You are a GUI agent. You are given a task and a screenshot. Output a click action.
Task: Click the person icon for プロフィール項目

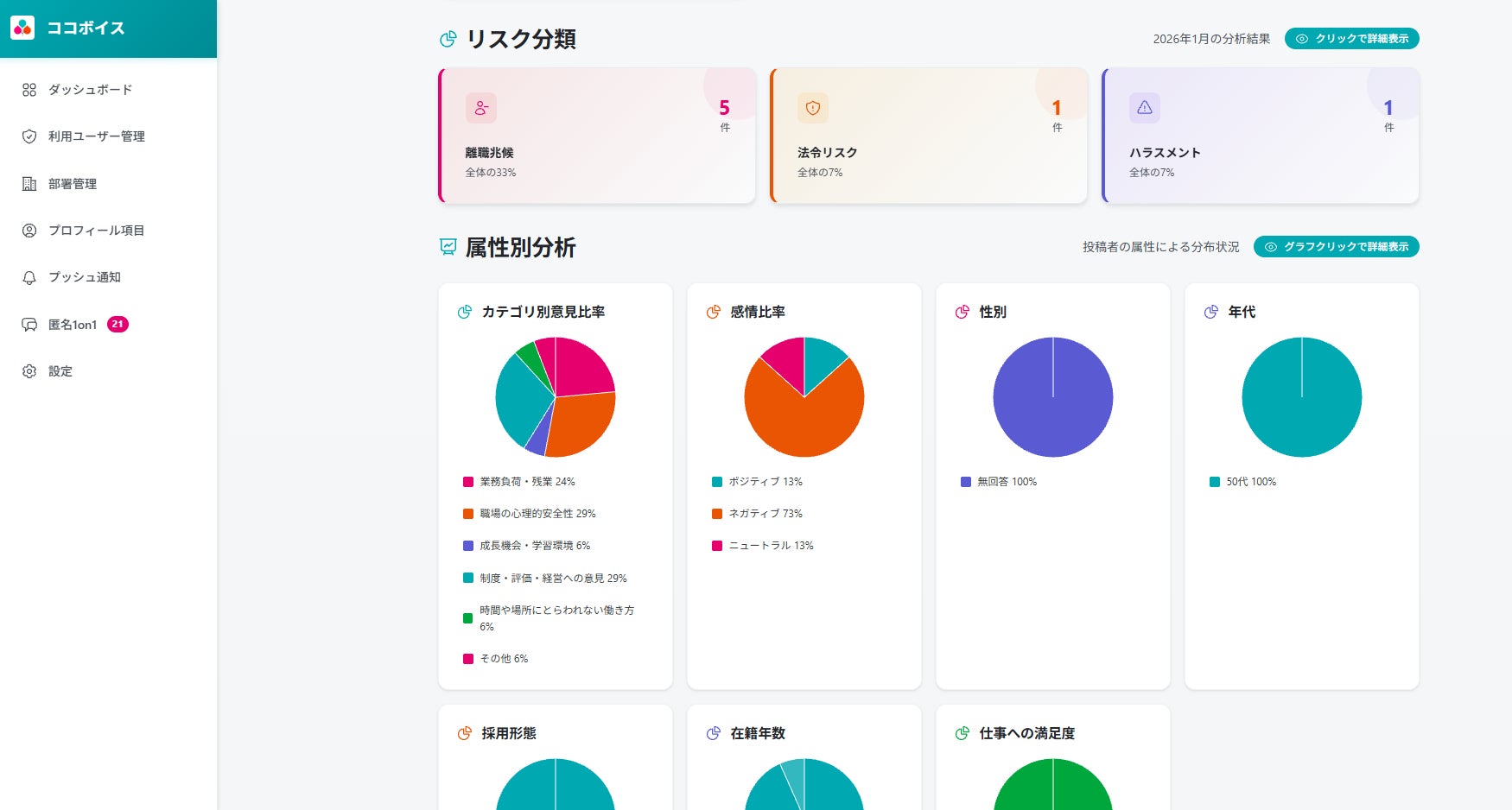pos(29,231)
